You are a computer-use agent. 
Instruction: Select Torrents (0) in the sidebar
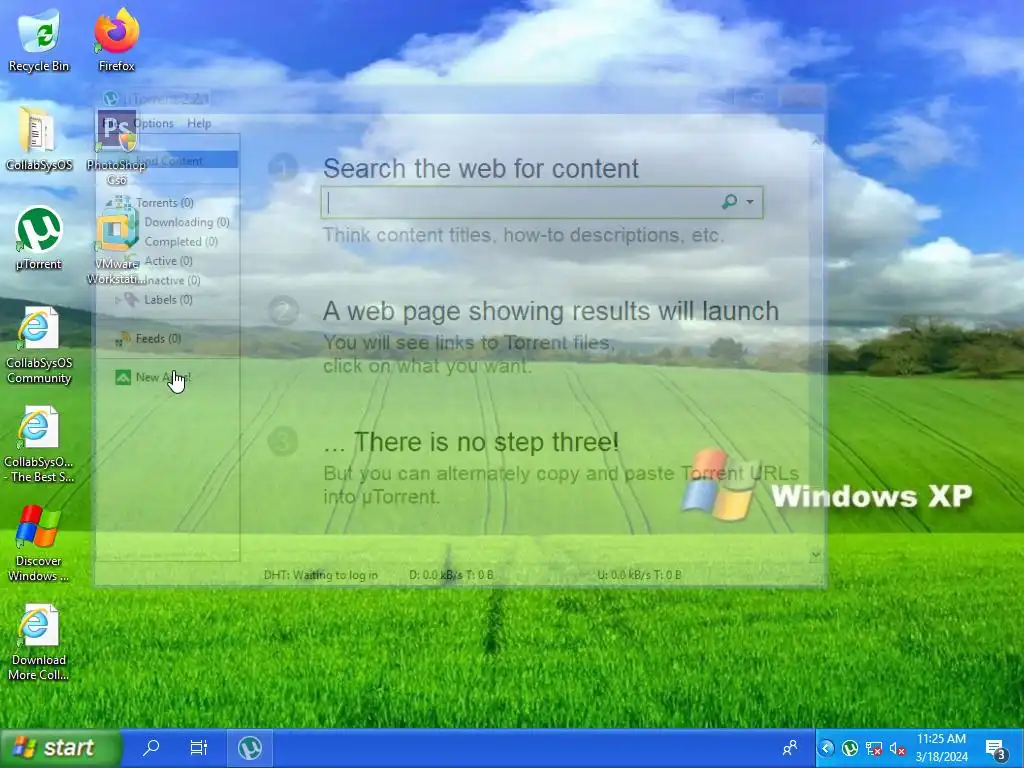tap(165, 202)
